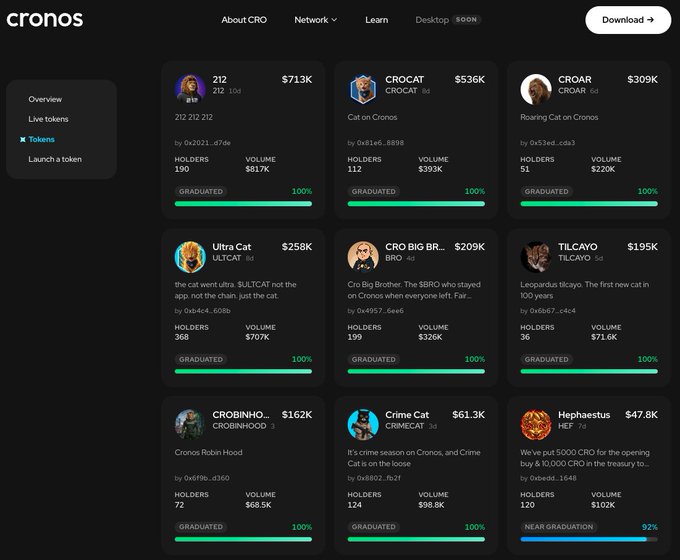
Task: Select Tokens in the sidebar
Action: [42, 139]
